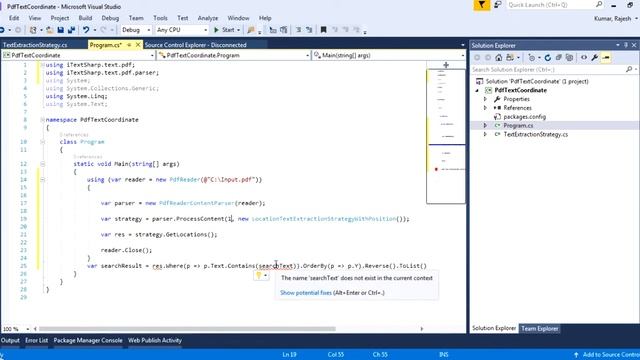Open the Output panel tab

[x=10, y=340]
